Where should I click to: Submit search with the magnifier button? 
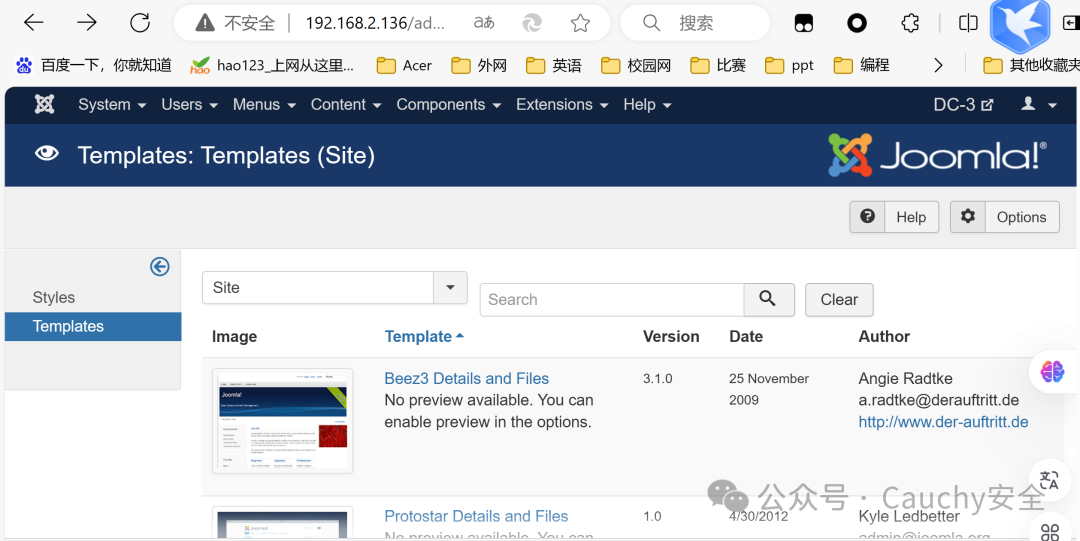pyautogui.click(x=769, y=299)
